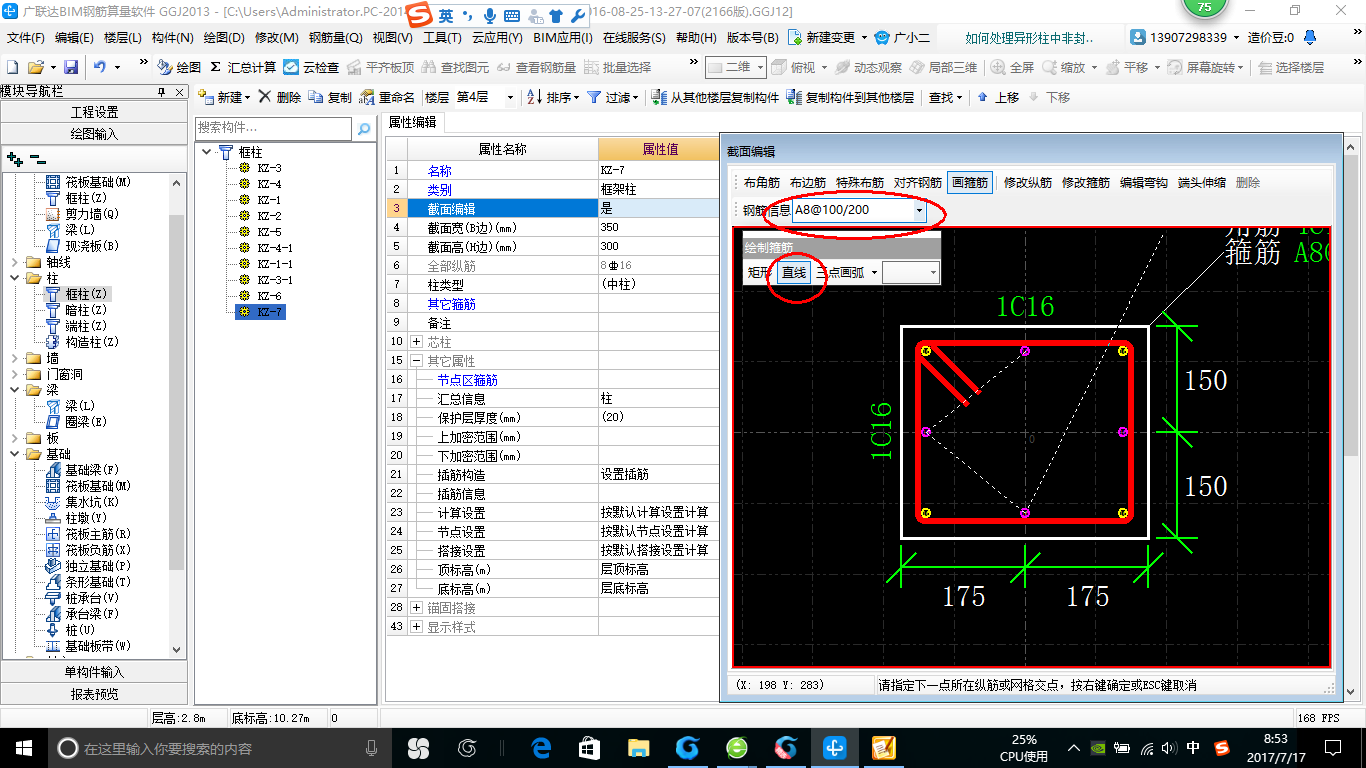Expand 芯柱 property row
The width and height of the screenshot is (1366, 768).
(x=416, y=342)
